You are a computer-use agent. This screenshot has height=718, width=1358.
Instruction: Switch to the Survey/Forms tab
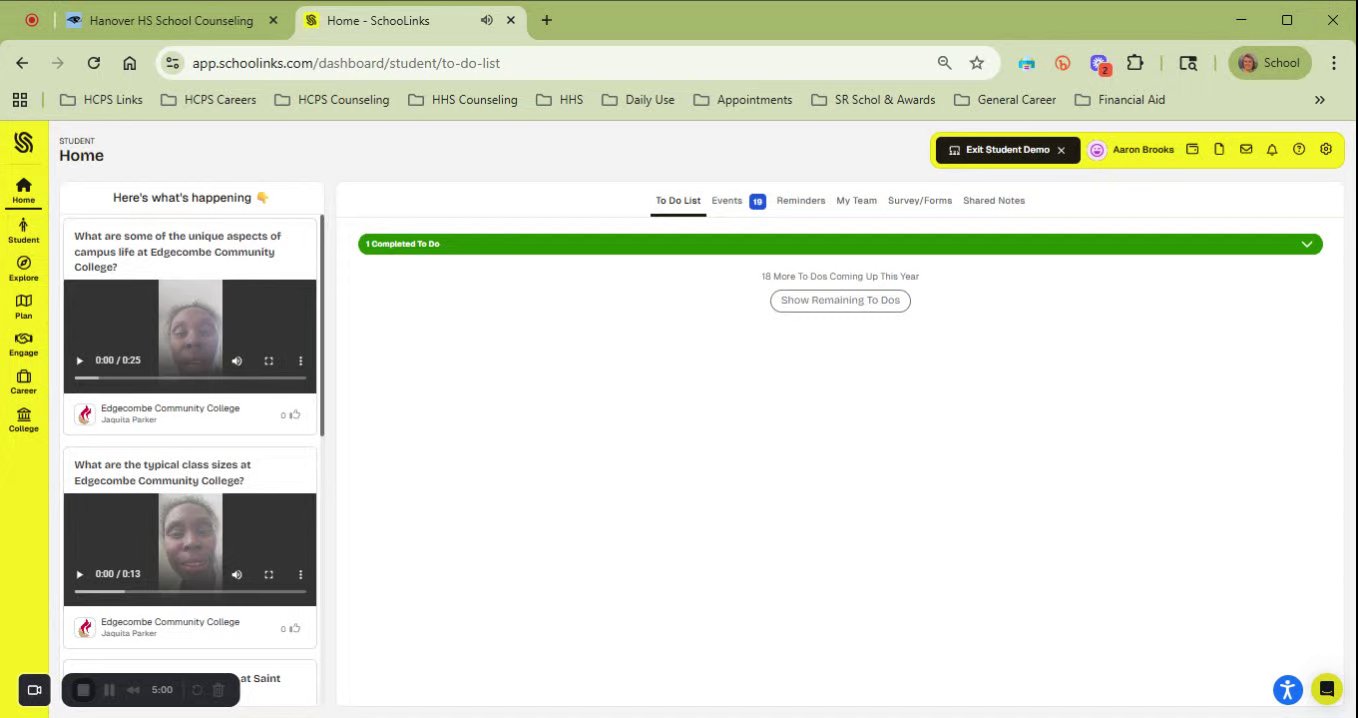point(920,201)
